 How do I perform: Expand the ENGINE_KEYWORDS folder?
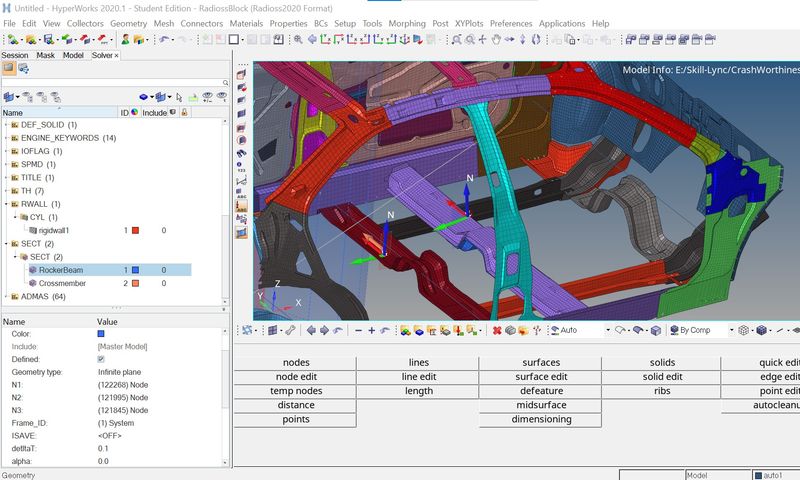(7, 138)
